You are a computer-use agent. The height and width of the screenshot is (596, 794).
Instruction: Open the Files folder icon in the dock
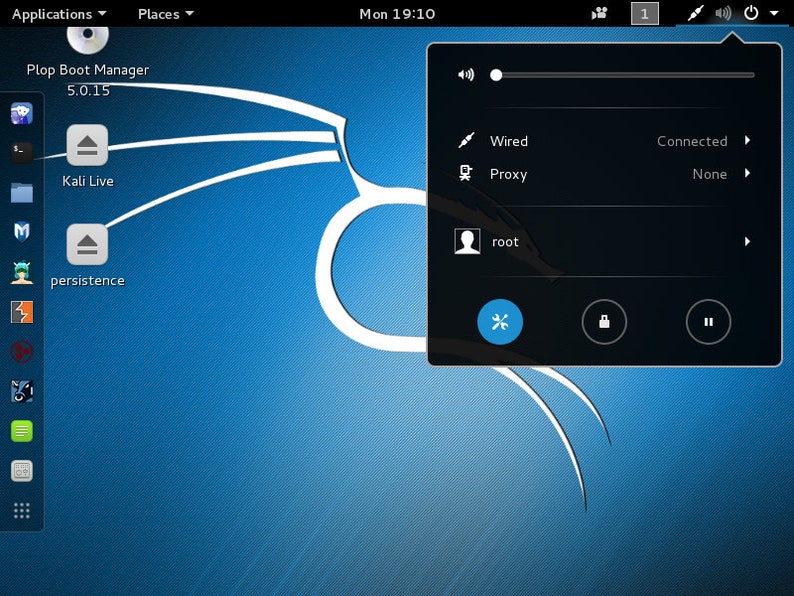click(22, 192)
